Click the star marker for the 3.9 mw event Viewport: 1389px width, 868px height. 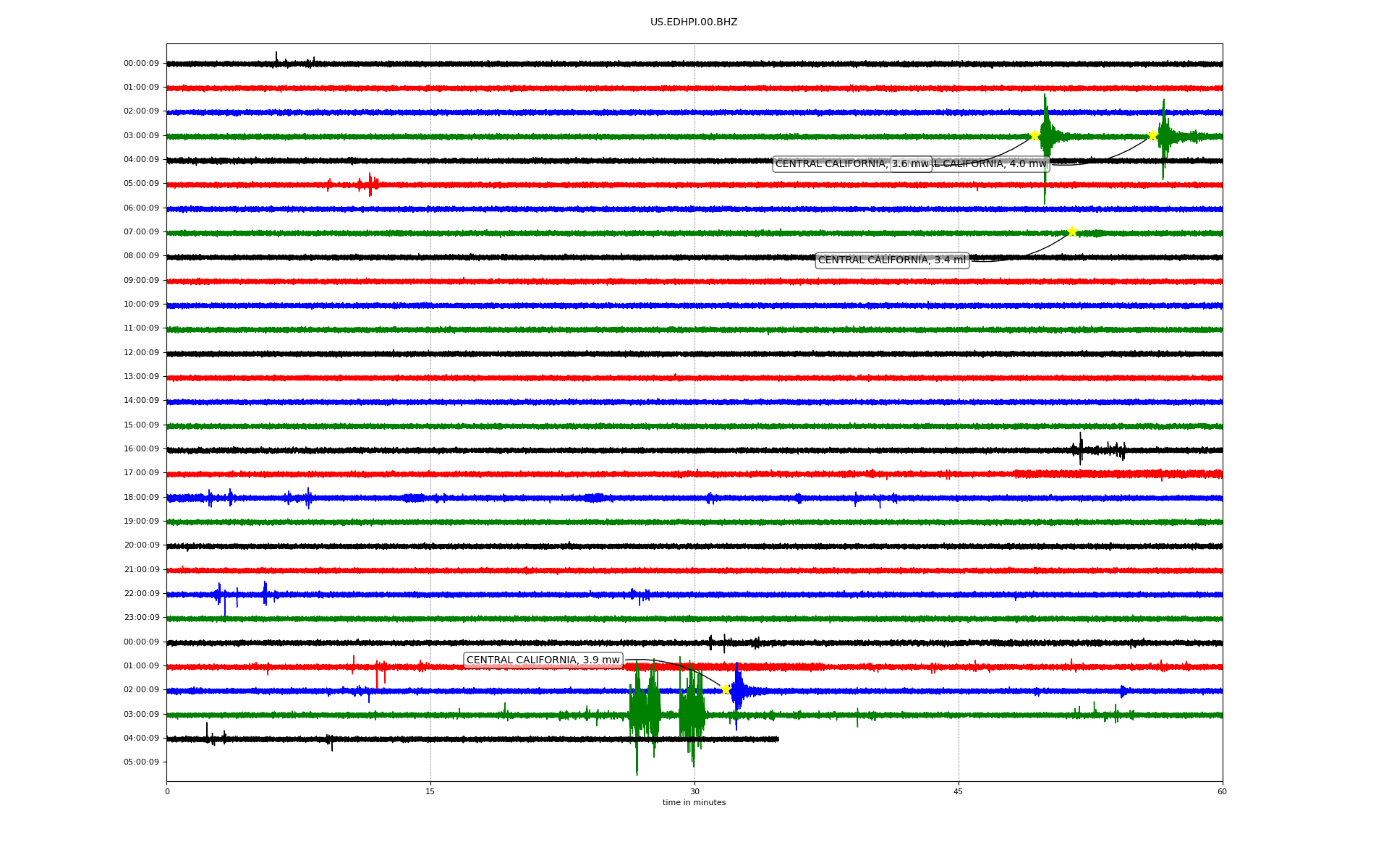pos(726,689)
